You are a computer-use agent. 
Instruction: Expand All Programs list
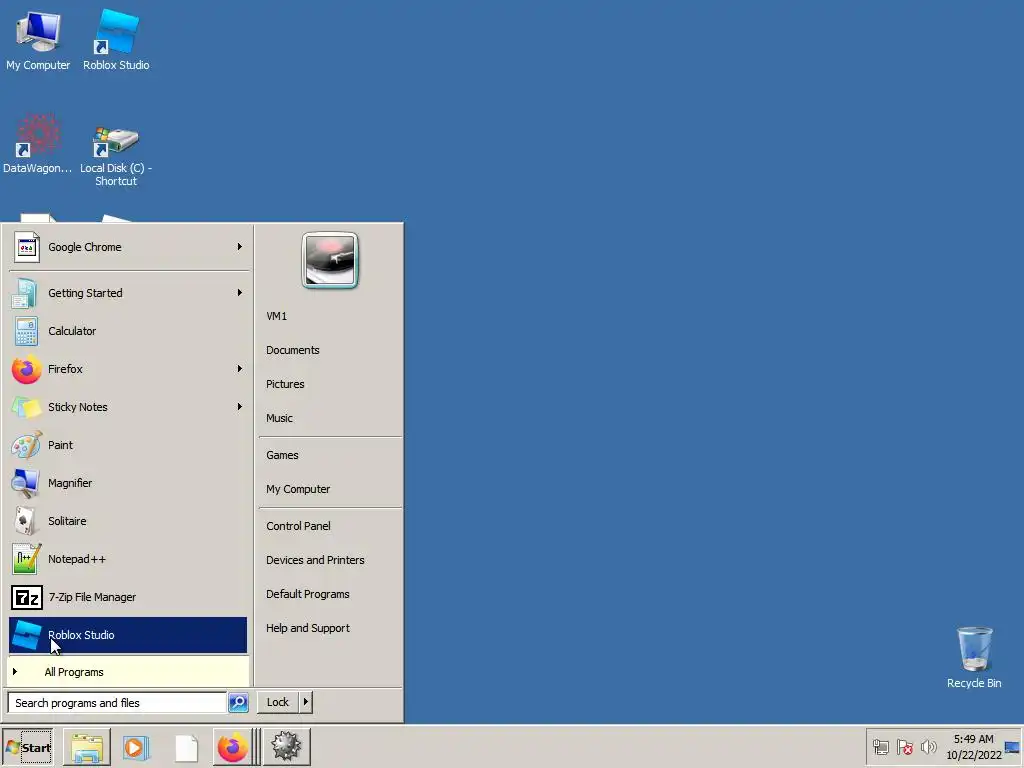(x=128, y=672)
